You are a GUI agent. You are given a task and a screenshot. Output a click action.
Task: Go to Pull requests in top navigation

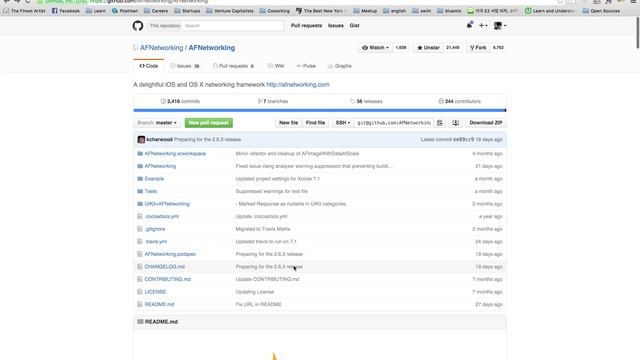pyautogui.click(x=306, y=25)
